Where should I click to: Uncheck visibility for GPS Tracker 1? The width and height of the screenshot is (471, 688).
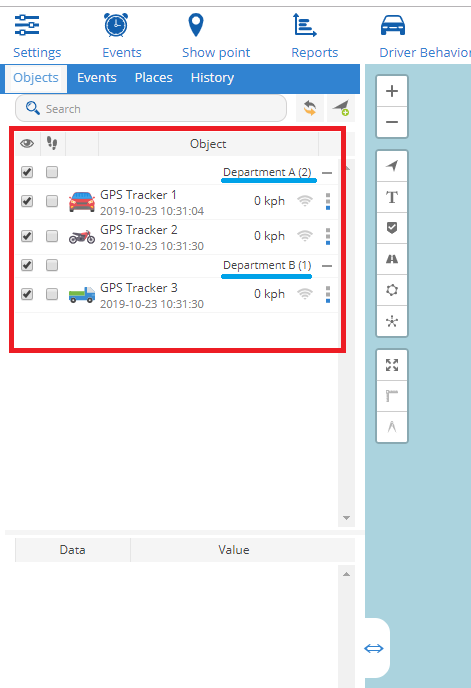pos(27,201)
